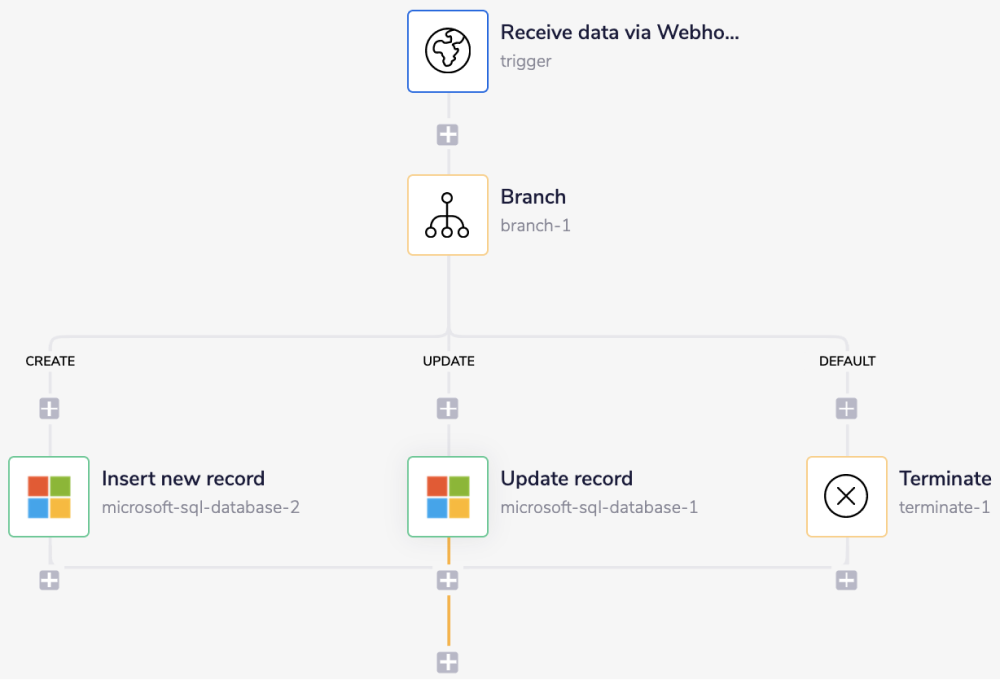This screenshot has width=1000, height=680.
Task: Click the Terminate step name
Action: click(x=945, y=478)
